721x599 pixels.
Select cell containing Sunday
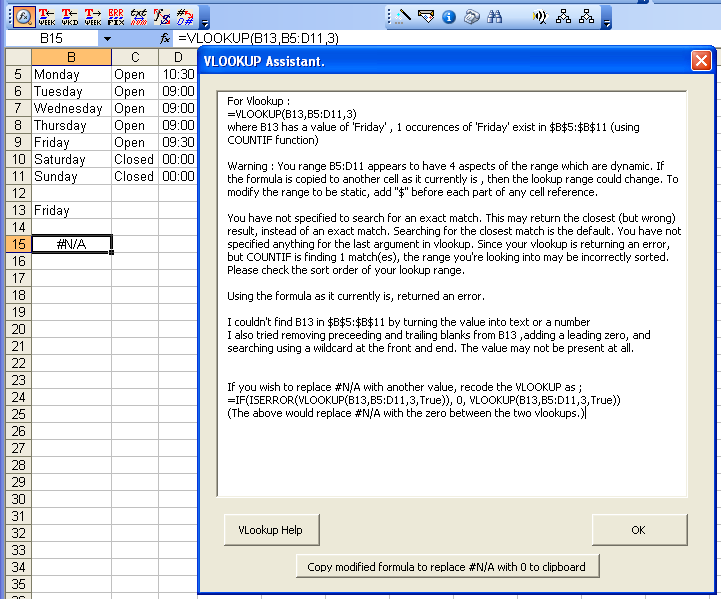71,176
